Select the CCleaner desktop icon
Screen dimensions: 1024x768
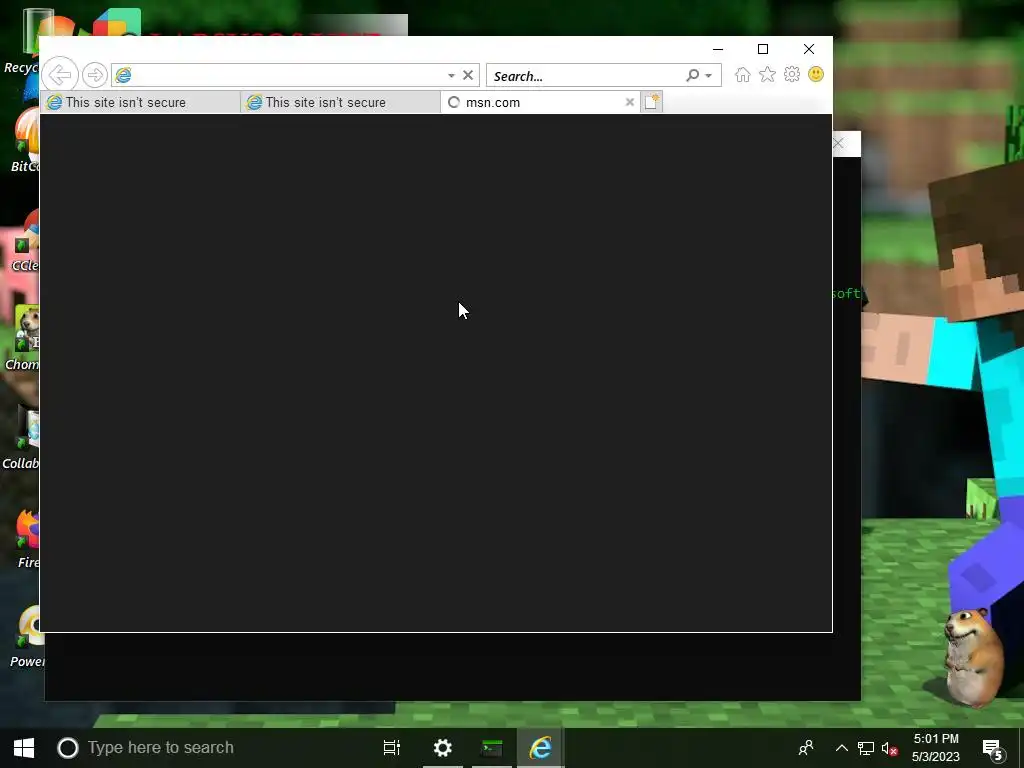click(x=25, y=242)
